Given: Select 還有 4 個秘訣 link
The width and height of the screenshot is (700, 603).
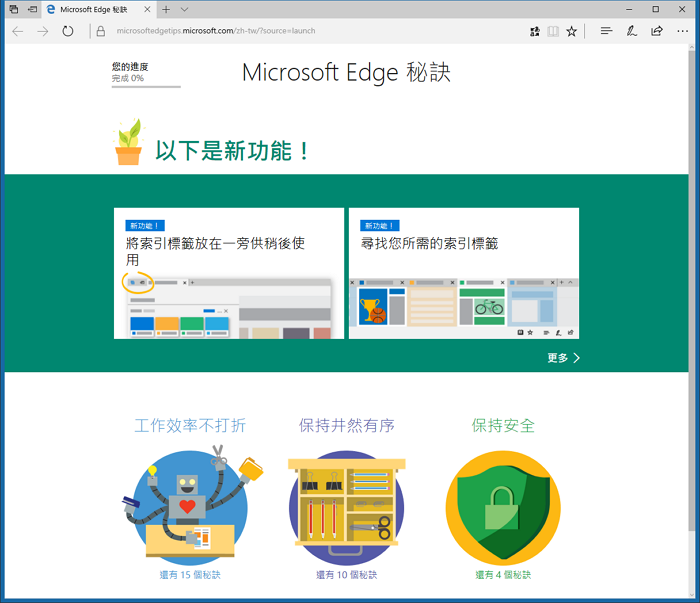Looking at the screenshot, I should (503, 575).
